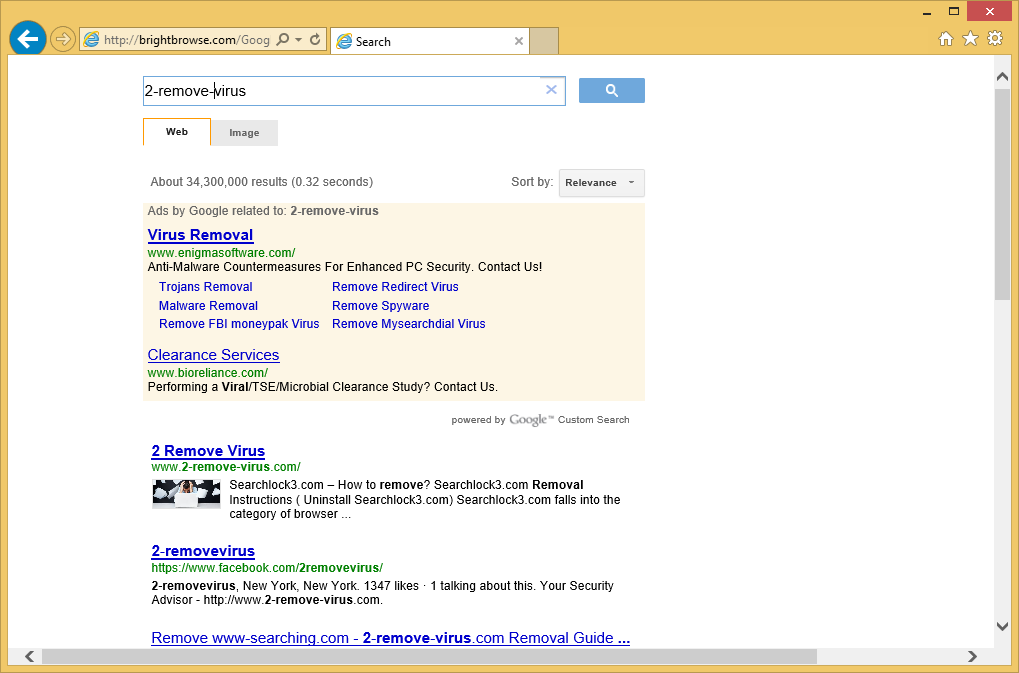Click the magnifier search icon in address bar
The image size is (1019, 673).
tap(283, 40)
